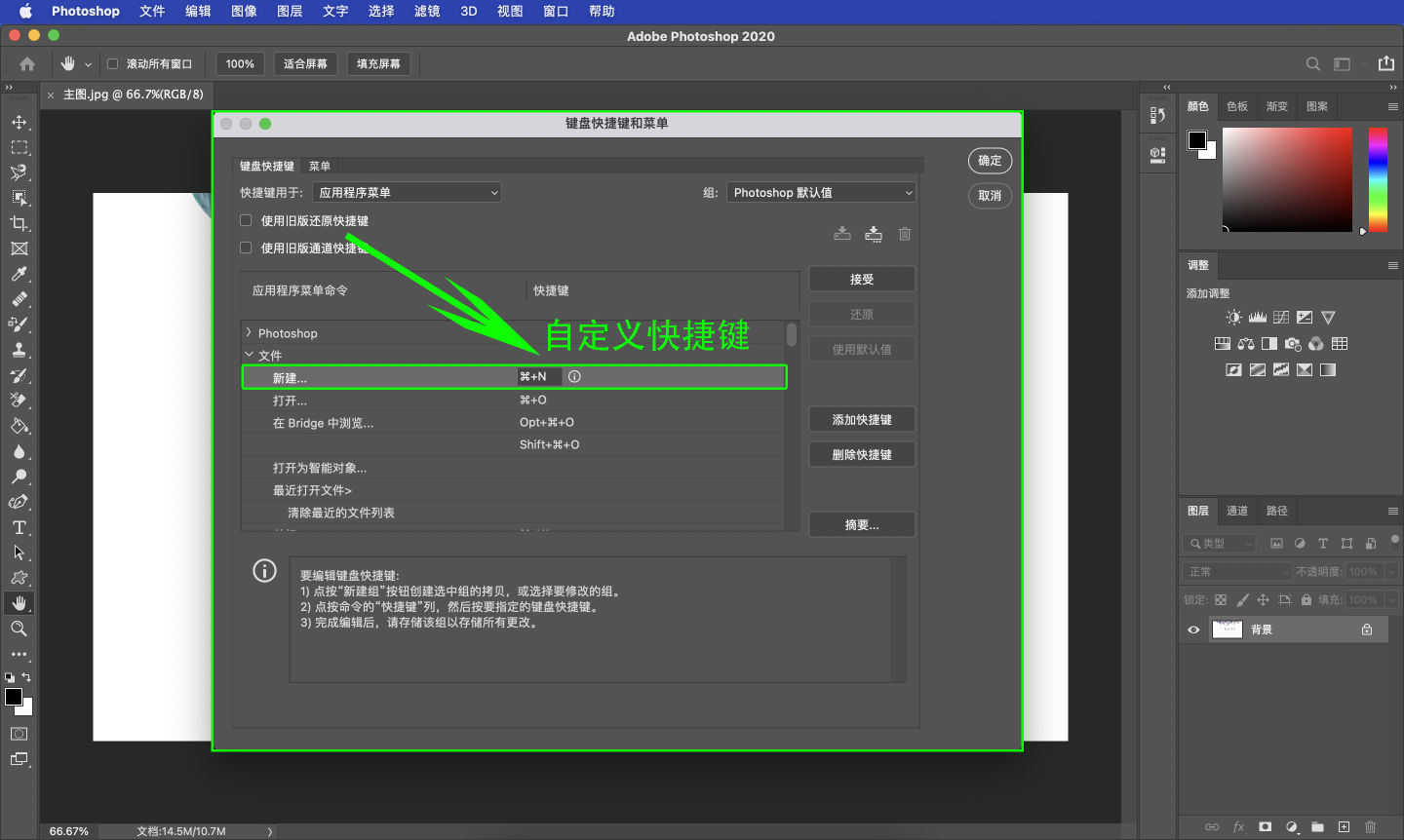Select the Lasso tool
Image resolution: width=1404 pixels, height=840 pixels.
(x=19, y=172)
